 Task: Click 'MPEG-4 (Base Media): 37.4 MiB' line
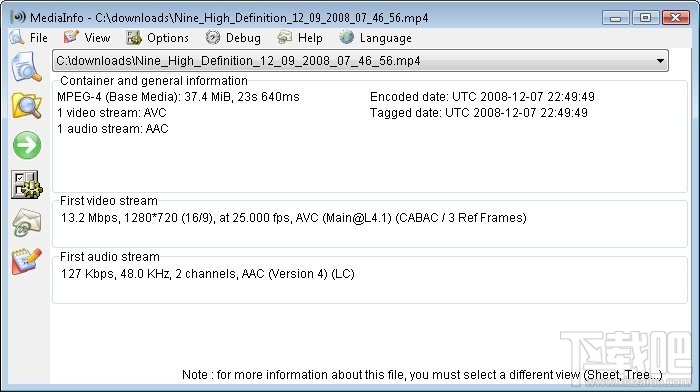click(178, 97)
